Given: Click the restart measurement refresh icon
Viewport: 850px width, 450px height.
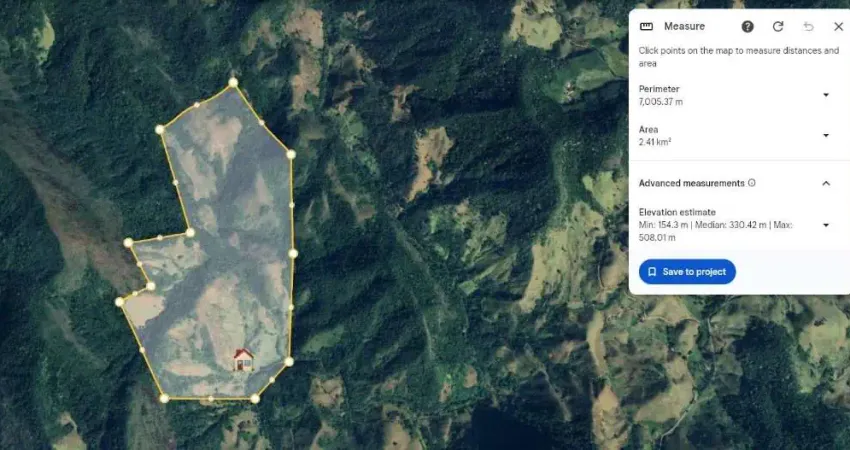Looking at the screenshot, I should coord(778,27).
